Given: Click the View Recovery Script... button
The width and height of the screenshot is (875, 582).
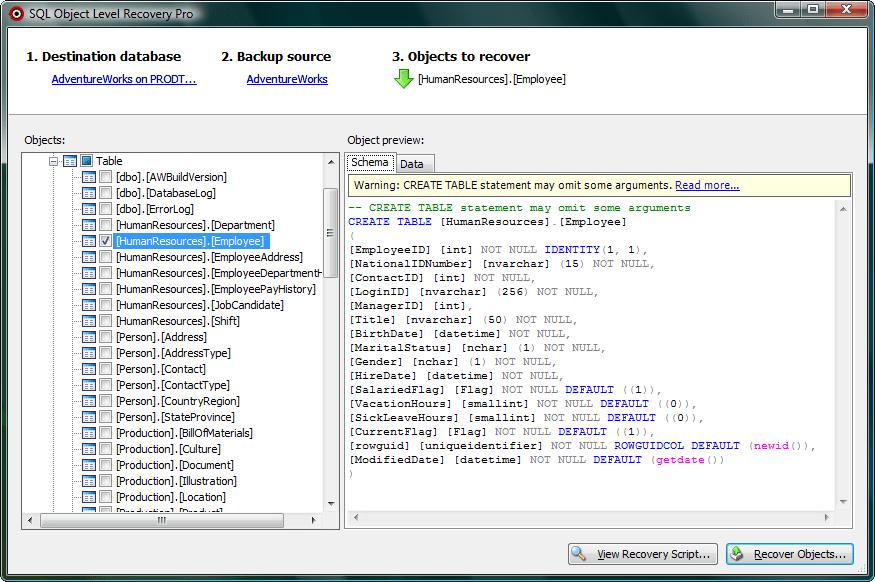Looking at the screenshot, I should (x=643, y=554).
